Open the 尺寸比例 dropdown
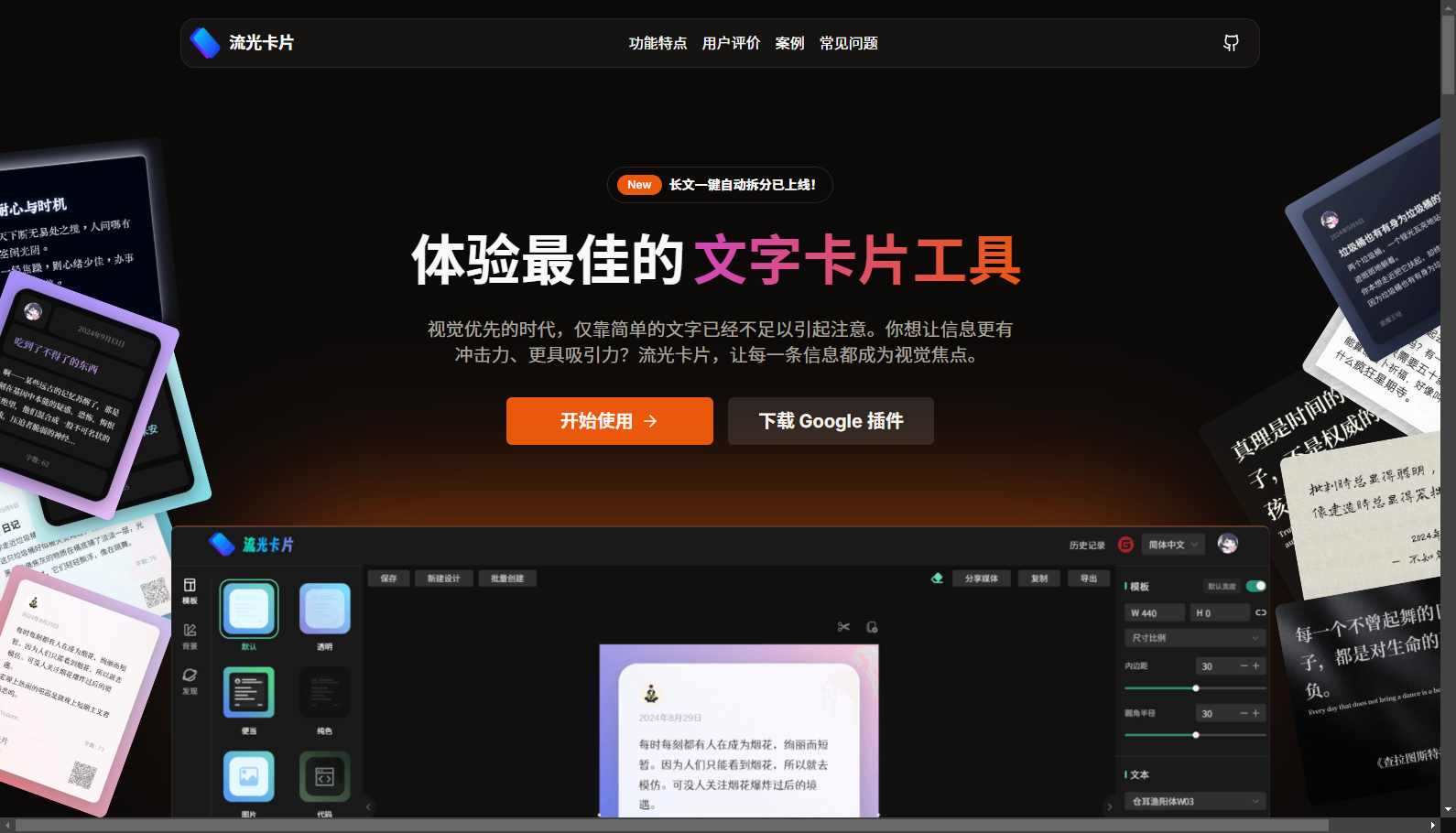Screen dimensions: 1456x833 click(1195, 638)
